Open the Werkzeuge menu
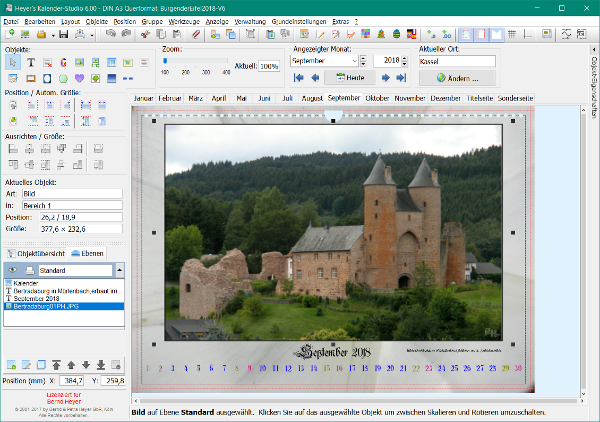This screenshot has height=422, width=600. pos(183,20)
